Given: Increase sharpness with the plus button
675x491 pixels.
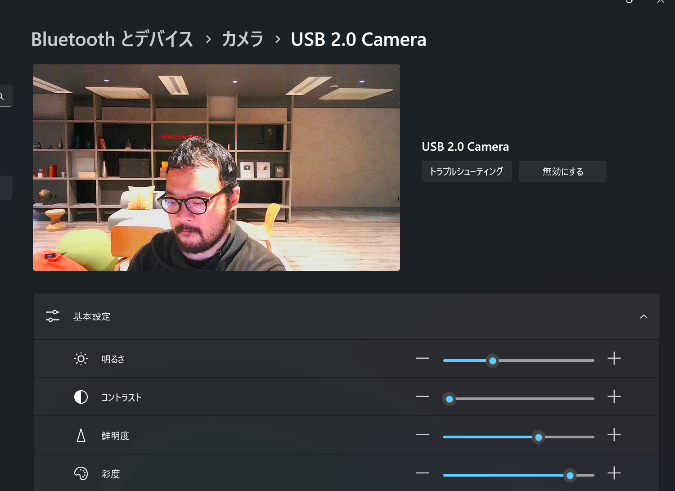Looking at the screenshot, I should [614, 436].
